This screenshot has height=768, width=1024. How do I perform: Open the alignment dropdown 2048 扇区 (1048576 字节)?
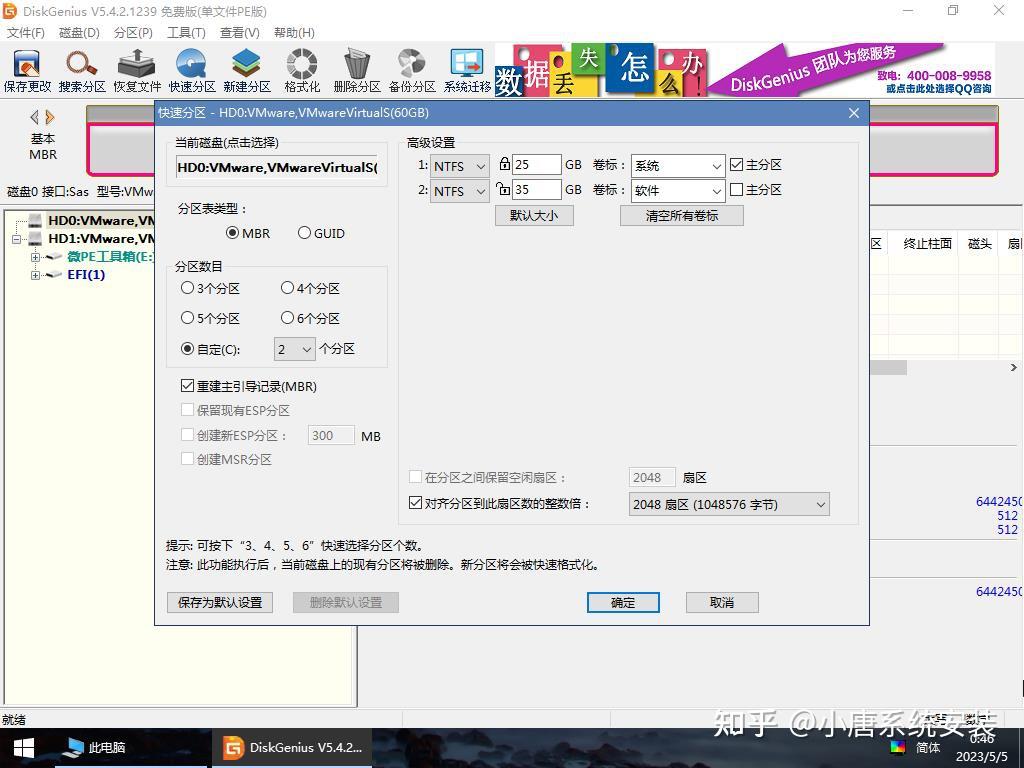coord(729,504)
